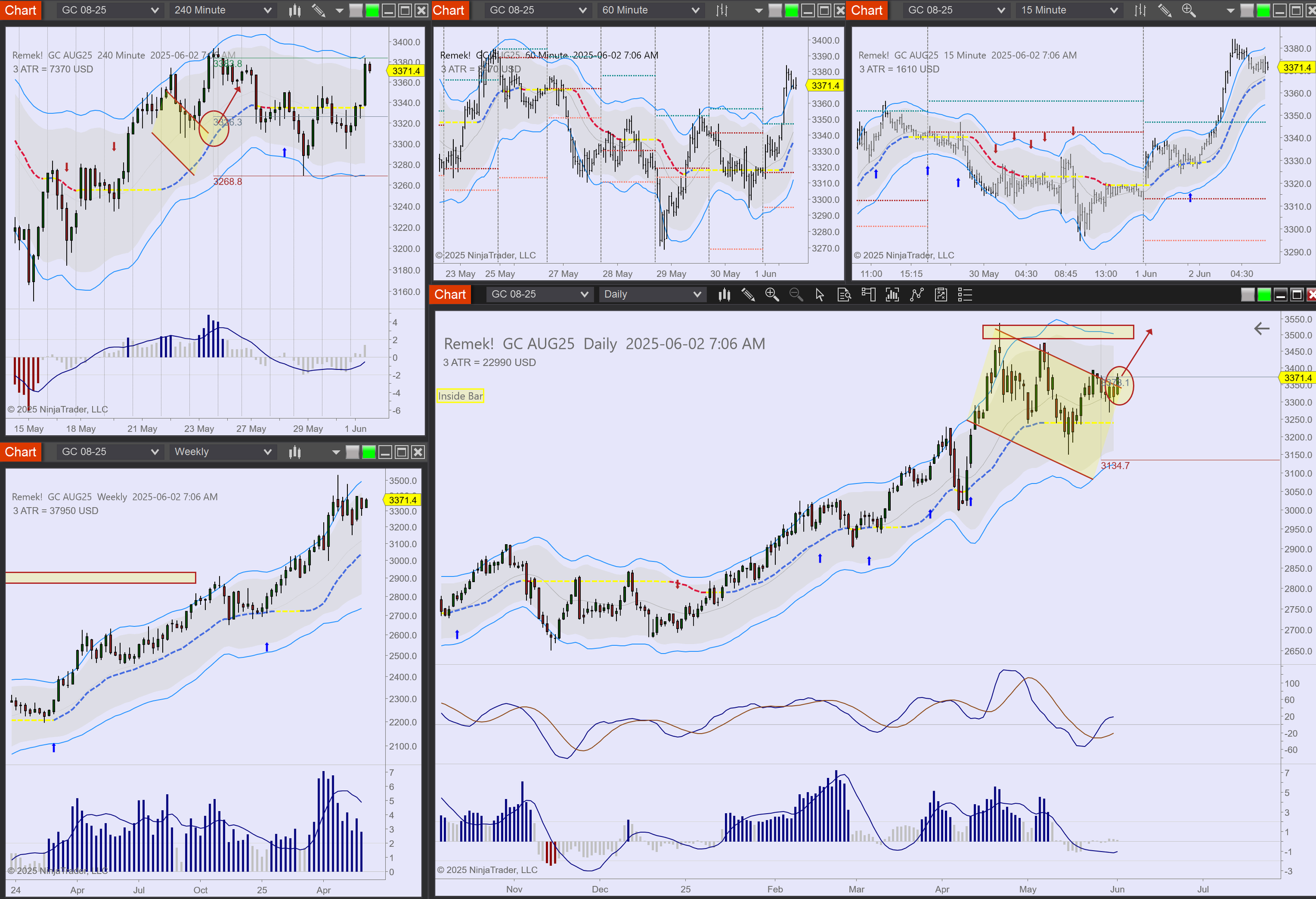Click Zoom Out magnifier in Daily chart
Screen dimensions: 1316x899
[x=795, y=294]
